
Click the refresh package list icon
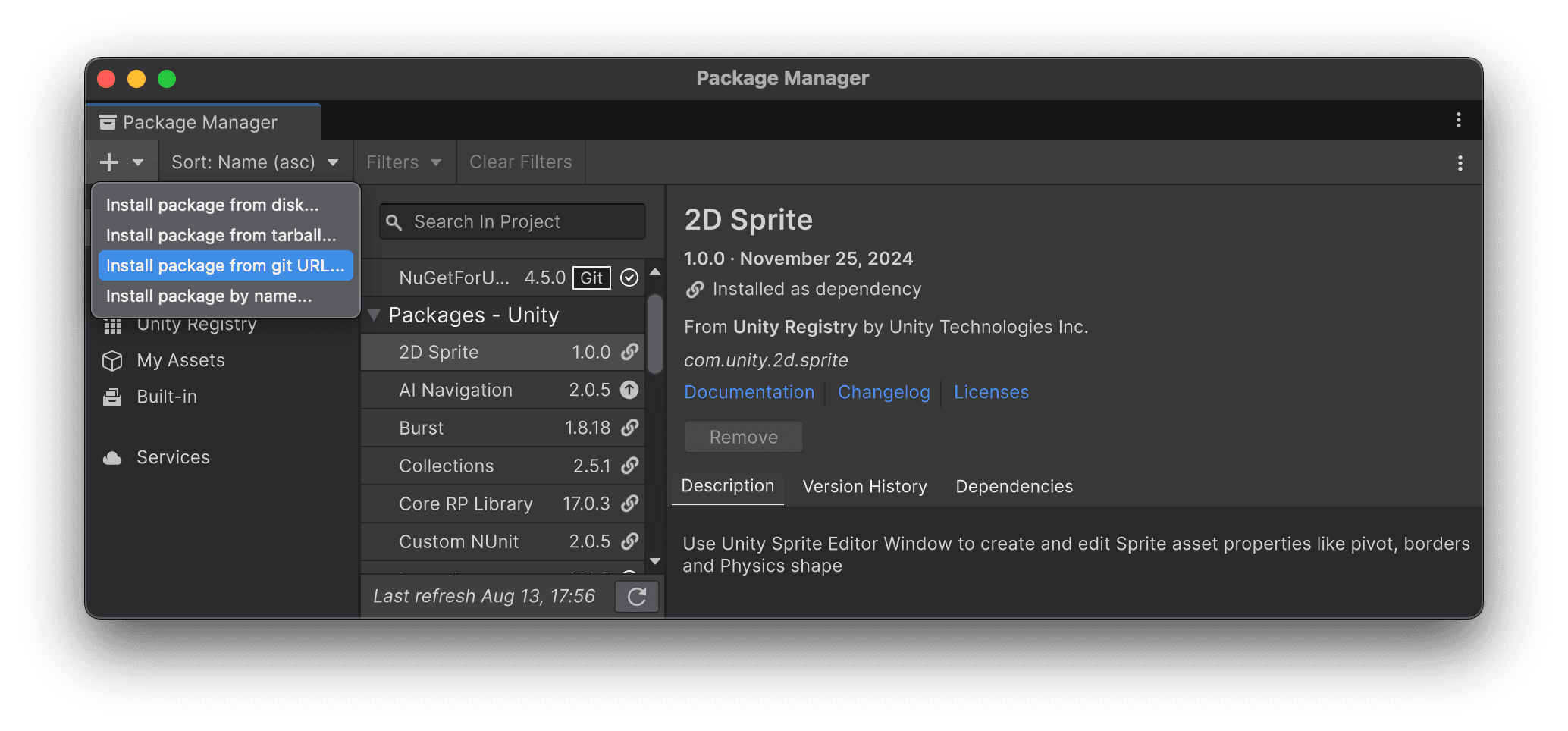[636, 597]
